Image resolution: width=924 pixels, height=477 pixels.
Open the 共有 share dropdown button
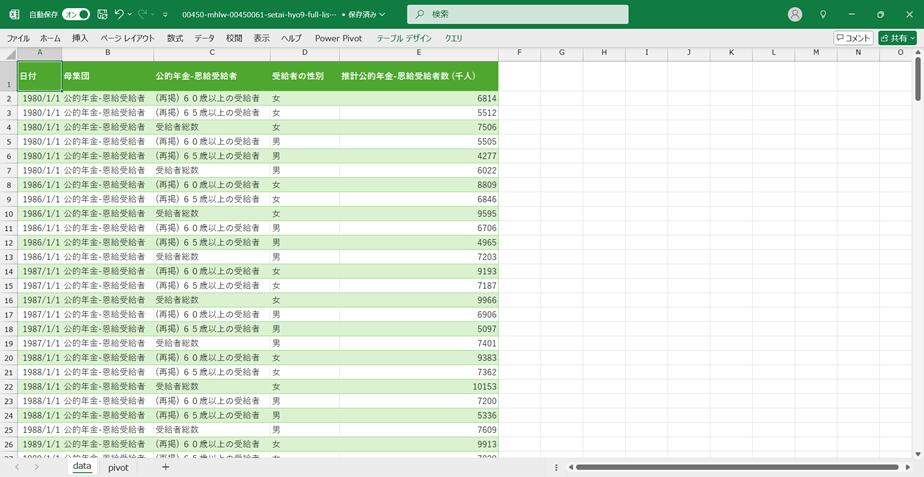pyautogui.click(x=897, y=38)
